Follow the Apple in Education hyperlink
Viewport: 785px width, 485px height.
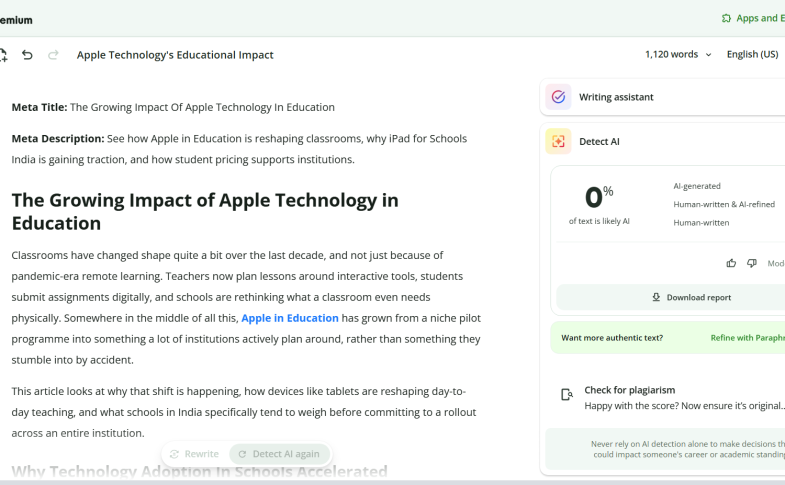tap(290, 318)
